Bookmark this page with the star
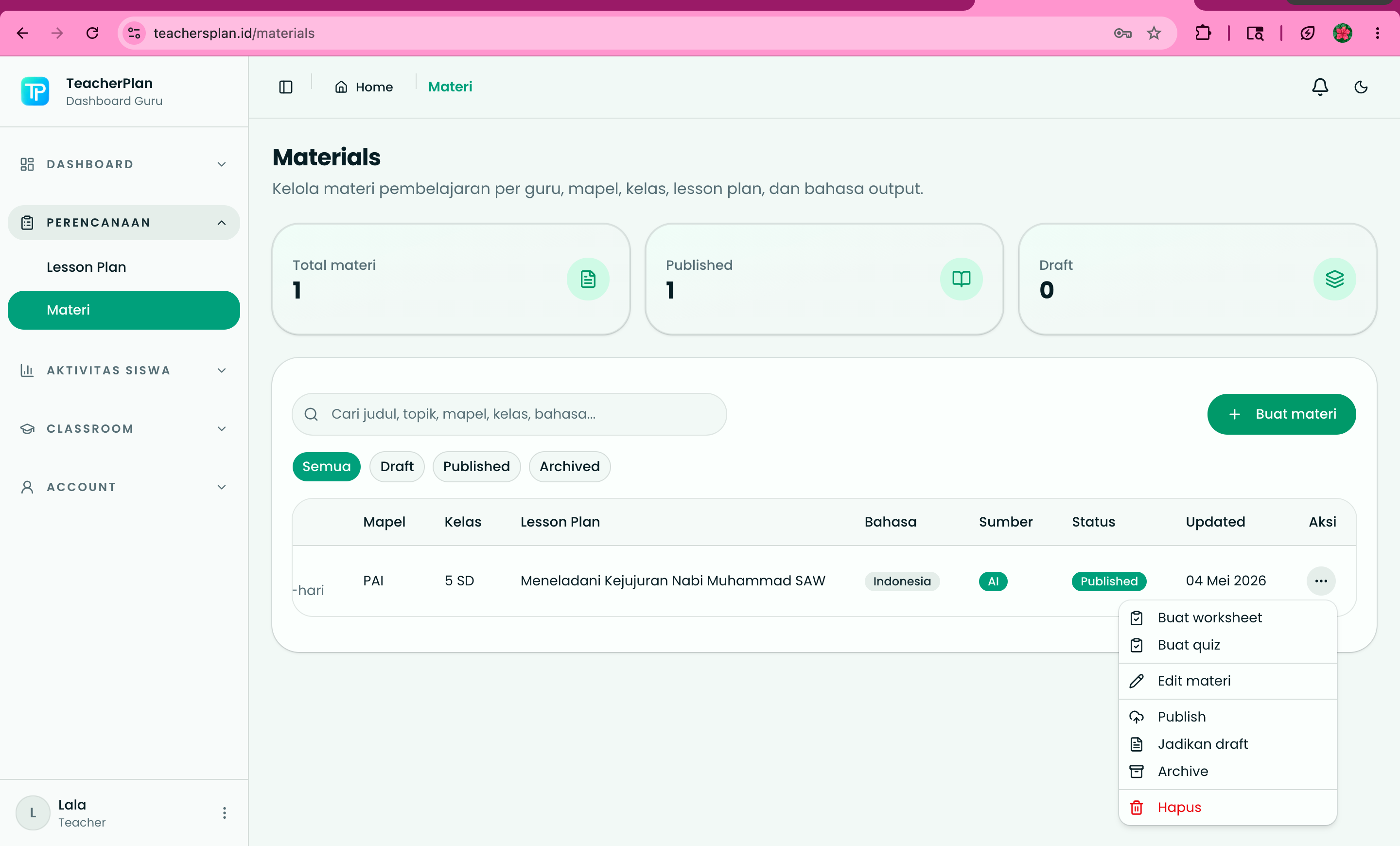This screenshot has height=846, width=1400. [1154, 33]
